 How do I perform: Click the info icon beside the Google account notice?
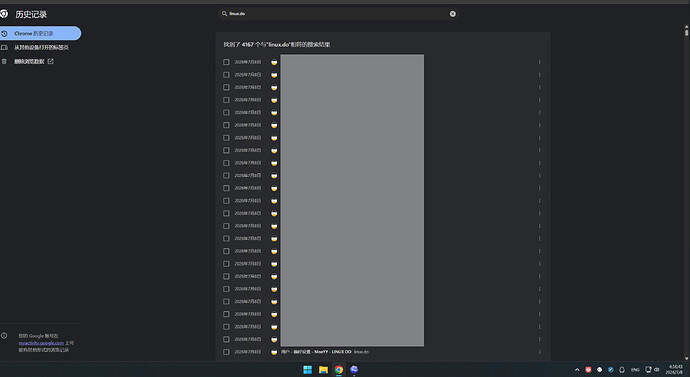(x=4, y=336)
